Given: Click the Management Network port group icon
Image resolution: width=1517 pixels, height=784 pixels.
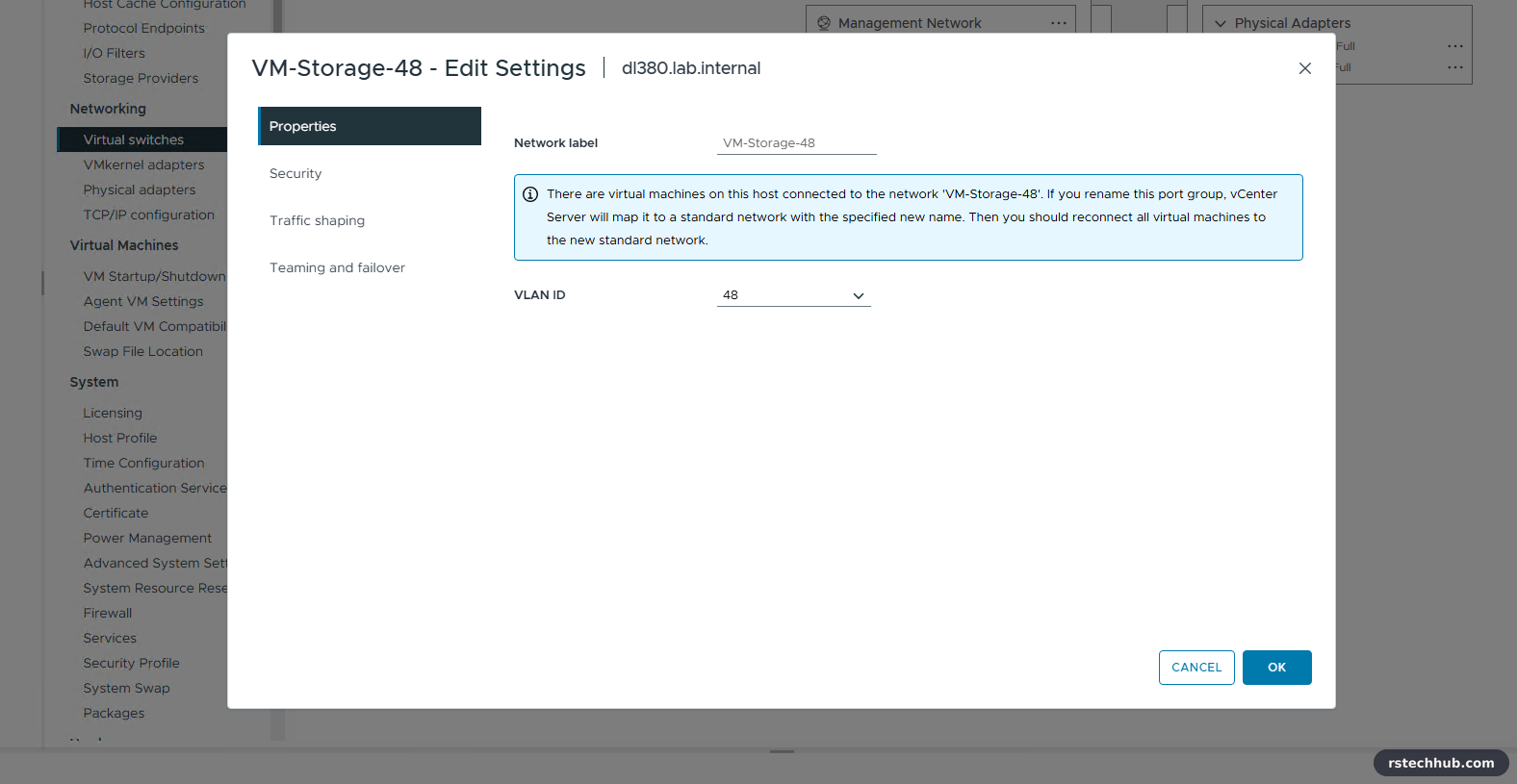Looking at the screenshot, I should tap(824, 23).
